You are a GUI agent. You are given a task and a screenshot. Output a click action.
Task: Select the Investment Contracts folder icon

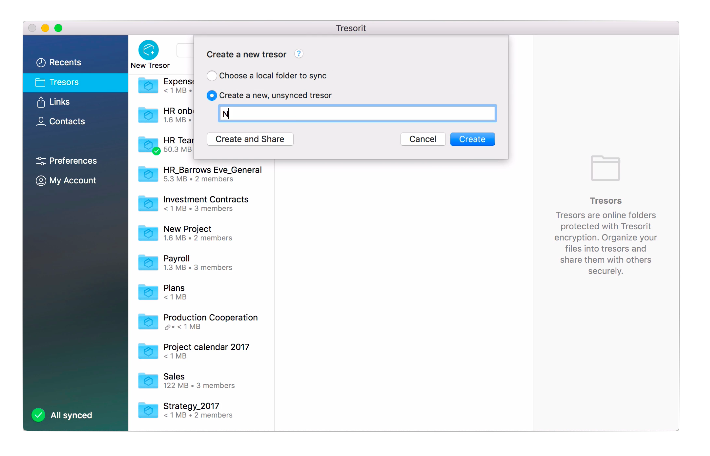pyautogui.click(x=148, y=203)
